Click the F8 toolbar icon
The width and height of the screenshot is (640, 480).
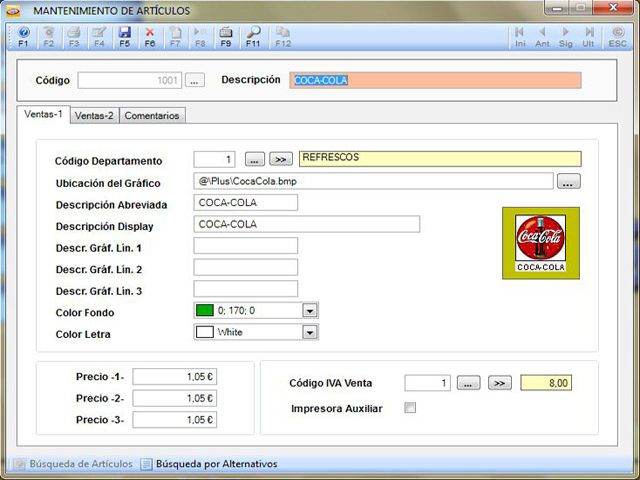coord(200,37)
